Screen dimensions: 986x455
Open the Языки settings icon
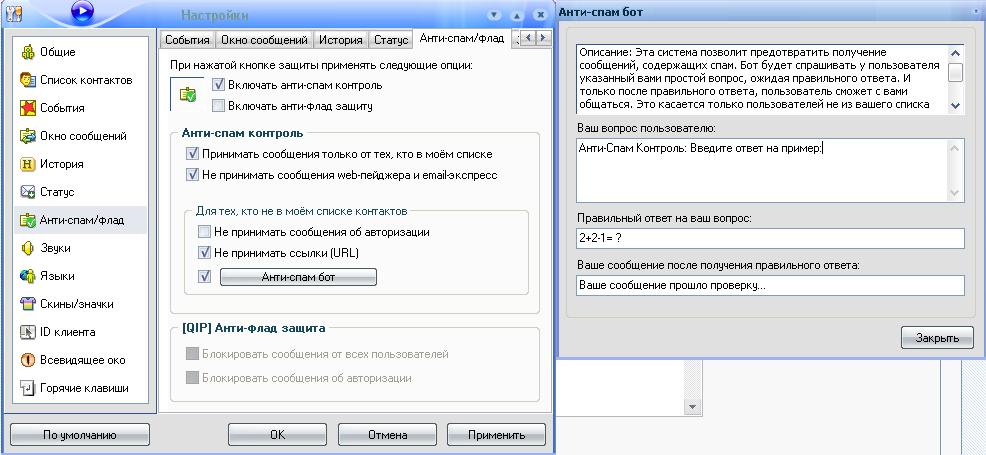coord(28,276)
